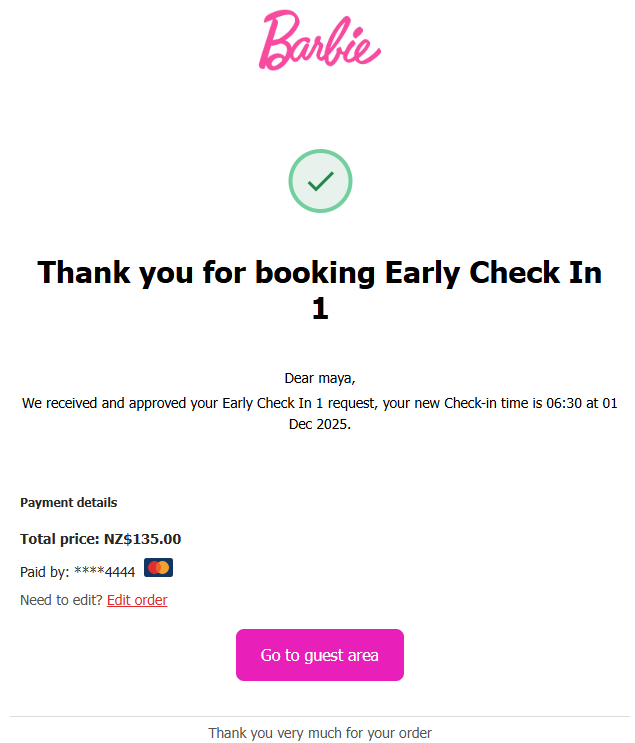The image size is (635, 743).
Task: Click the green checkmark success icon
Action: click(x=320, y=181)
